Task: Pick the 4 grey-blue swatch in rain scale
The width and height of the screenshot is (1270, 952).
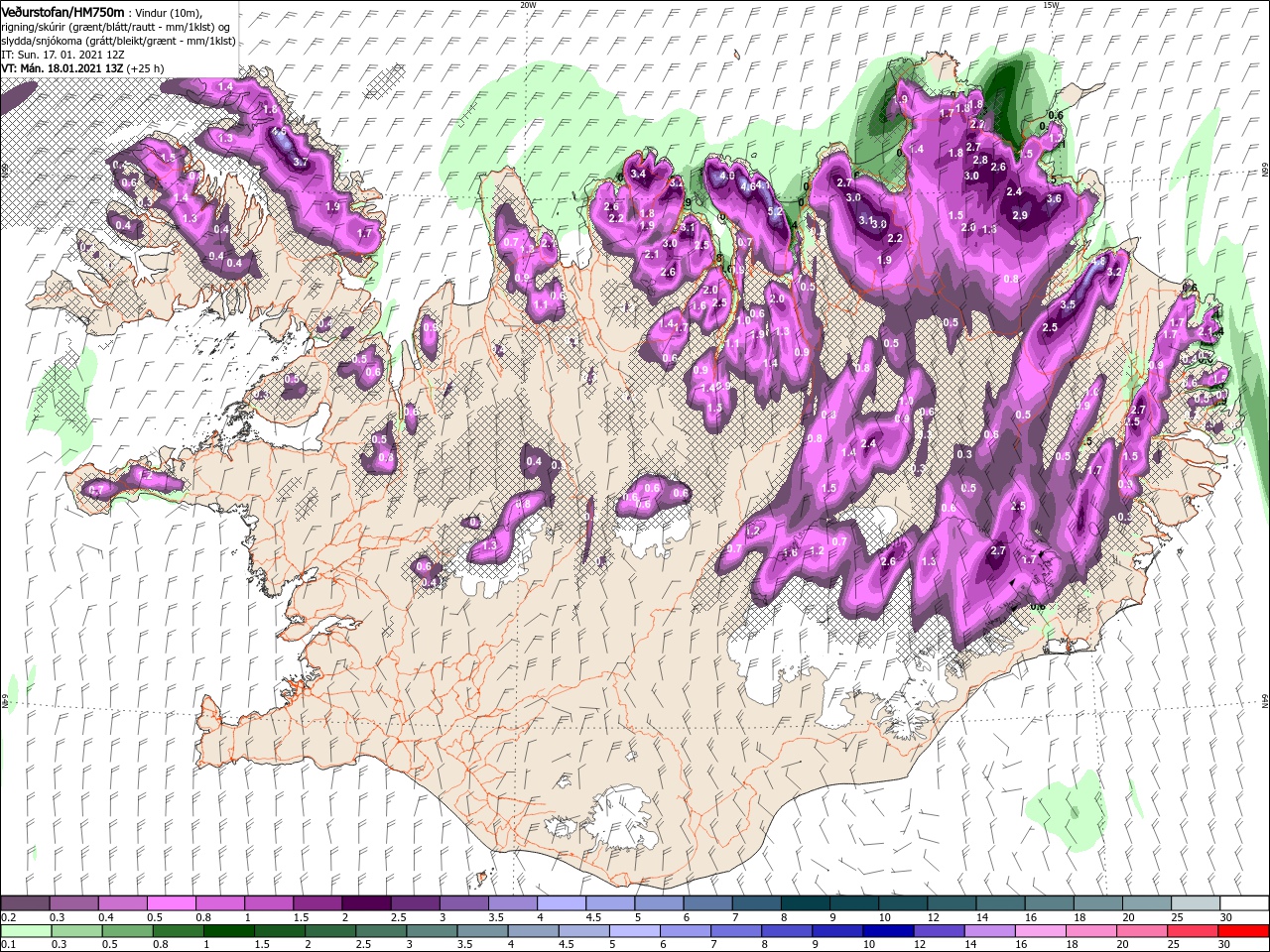Action: click(x=534, y=930)
